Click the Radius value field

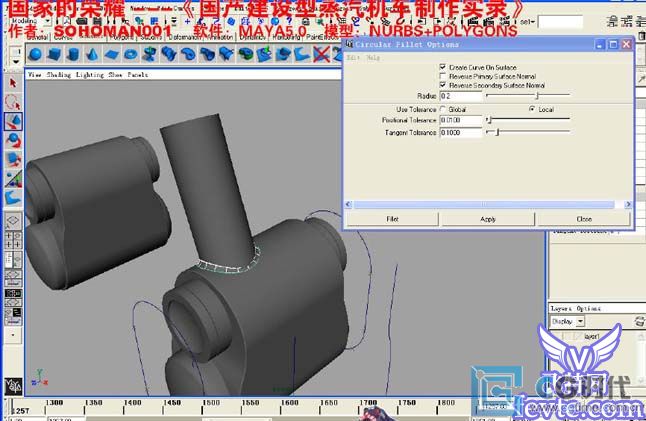(461, 96)
